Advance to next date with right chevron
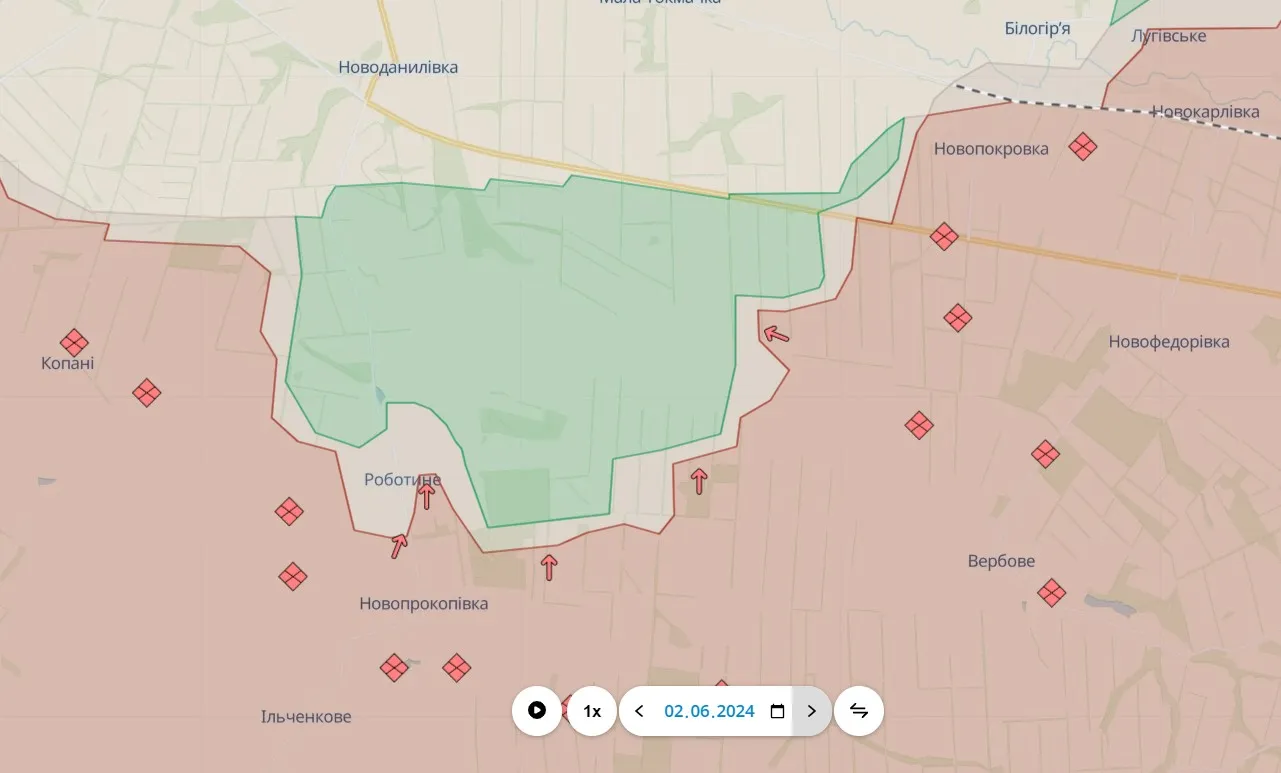Viewport: 1281px width, 773px height. pos(811,711)
